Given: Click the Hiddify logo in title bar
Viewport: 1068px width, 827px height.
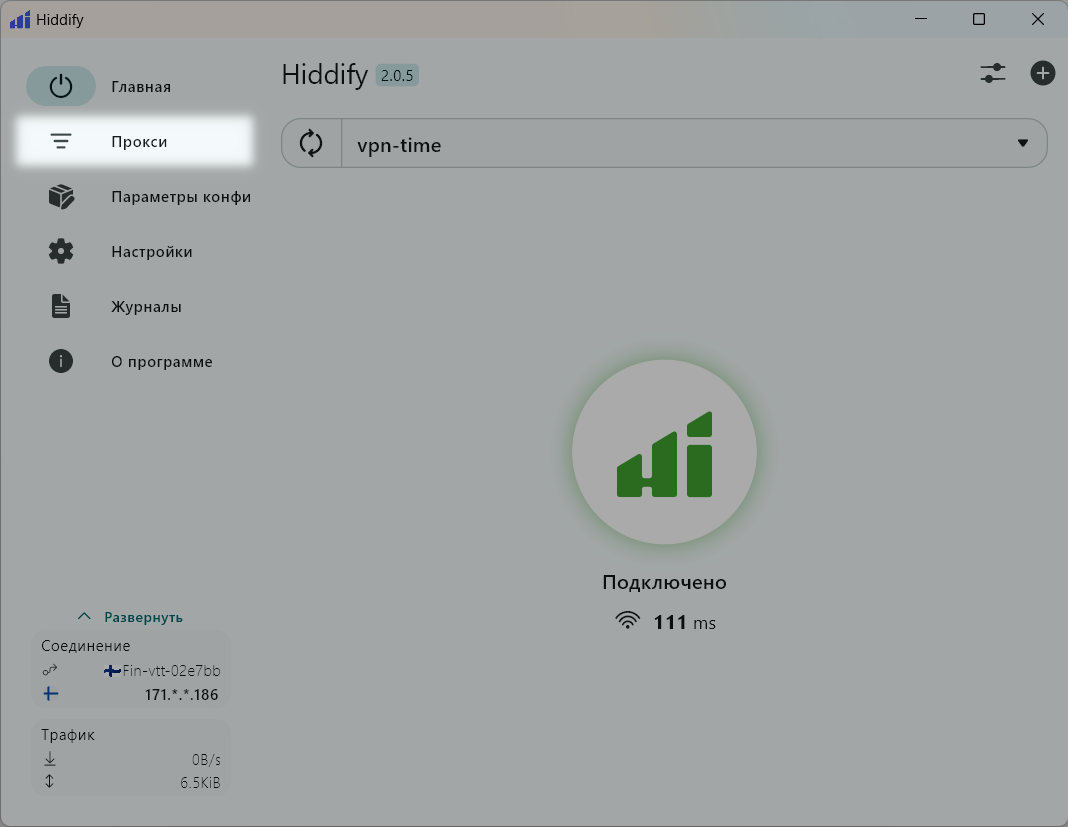Looking at the screenshot, I should (x=20, y=20).
